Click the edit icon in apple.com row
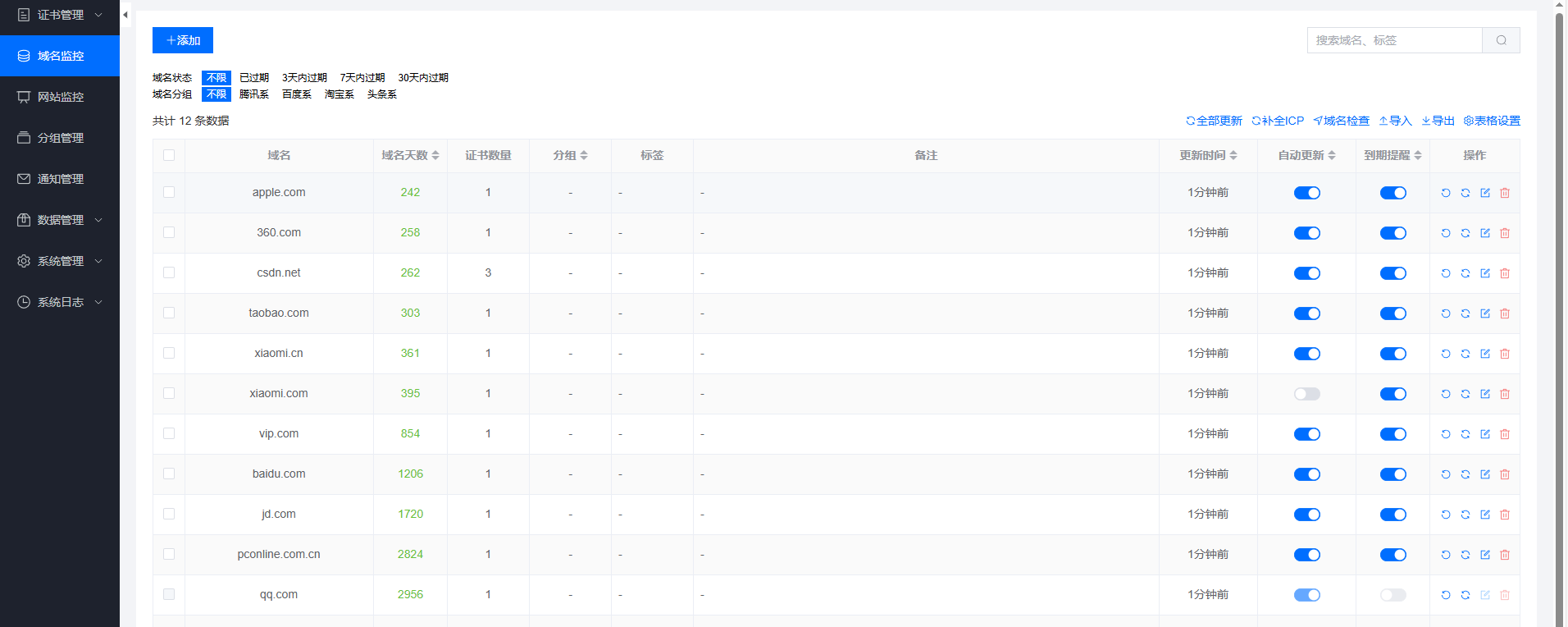Image resolution: width=1568 pixels, height=627 pixels. click(1485, 193)
